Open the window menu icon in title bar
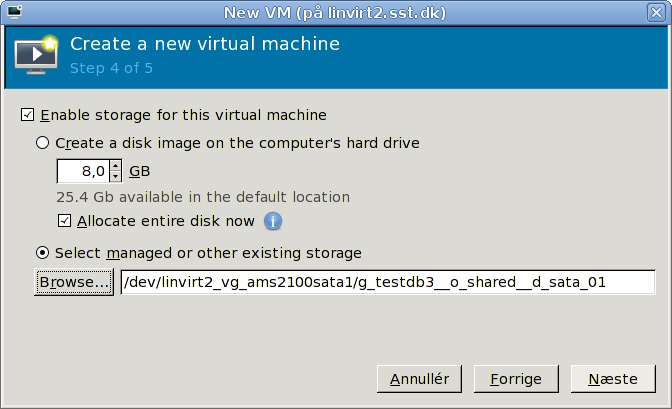The image size is (672, 409). [x=15, y=12]
